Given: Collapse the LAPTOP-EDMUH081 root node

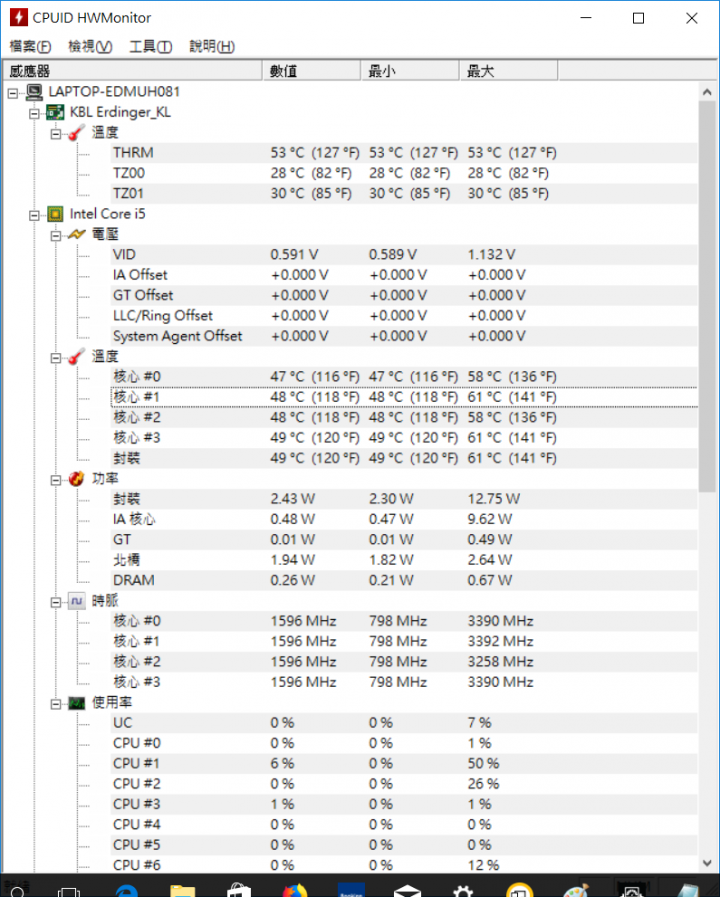Looking at the screenshot, I should [13, 93].
